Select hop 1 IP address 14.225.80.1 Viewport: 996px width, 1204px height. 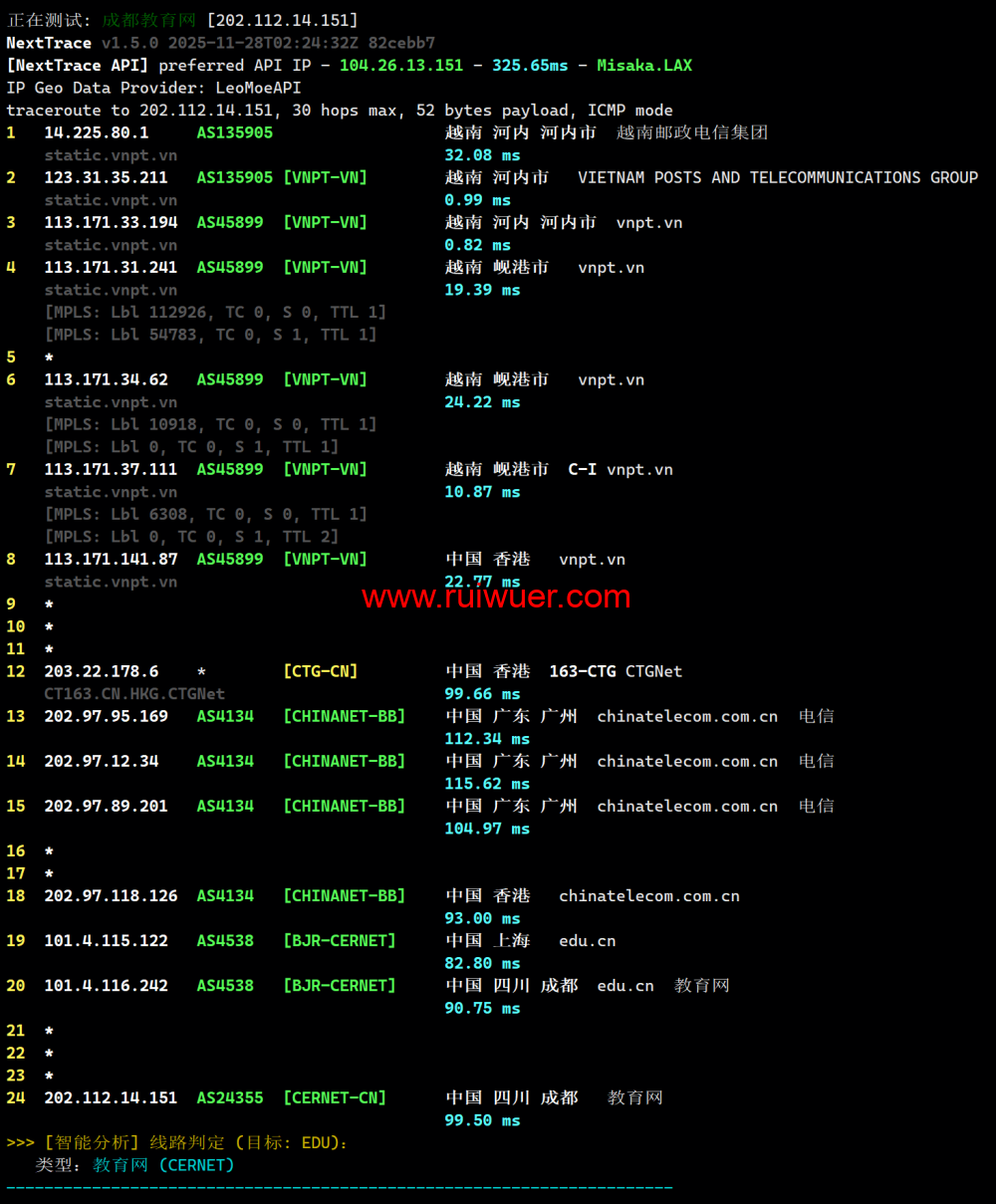coord(96,132)
